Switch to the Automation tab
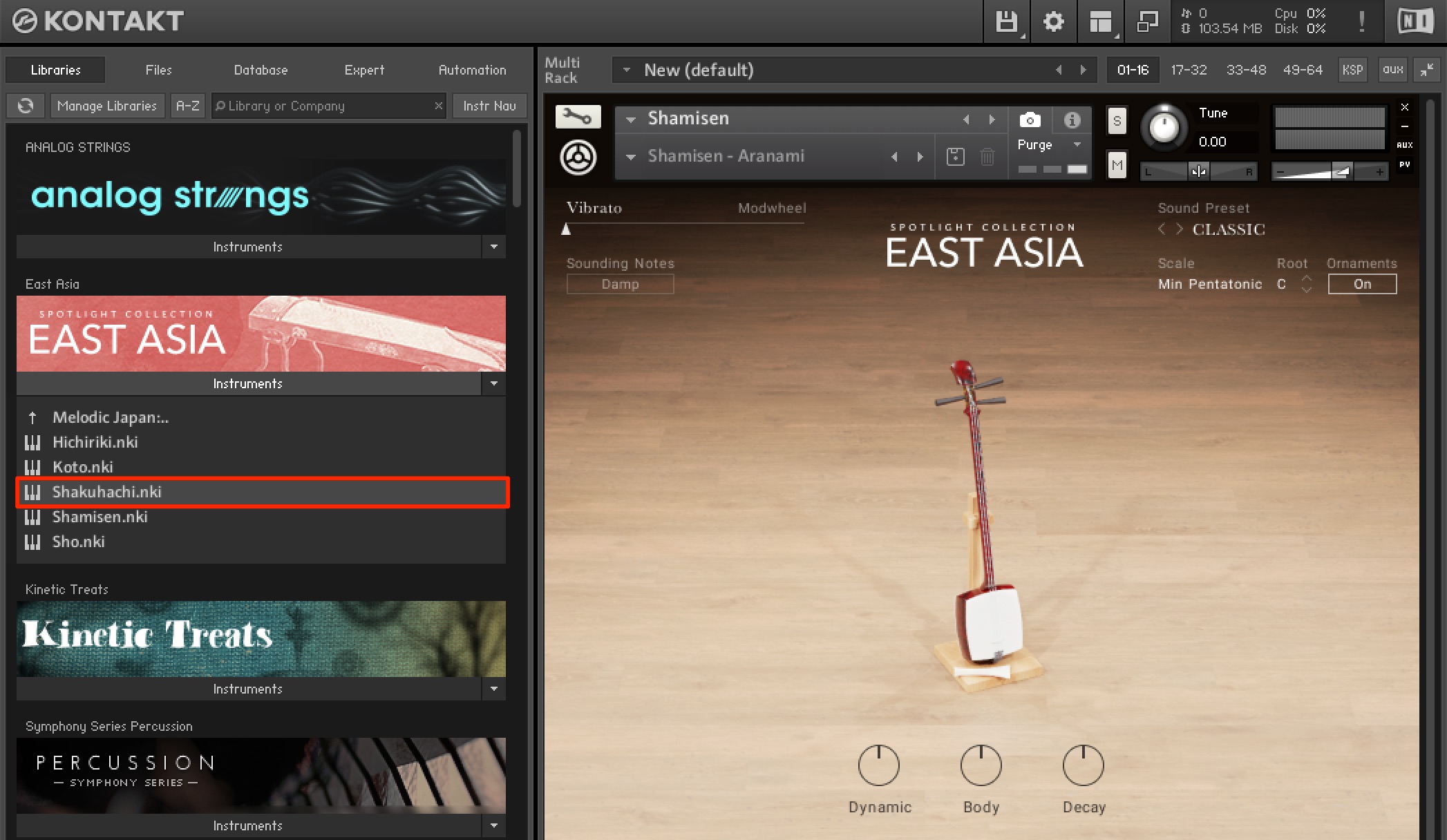The image size is (1447, 840). click(472, 70)
